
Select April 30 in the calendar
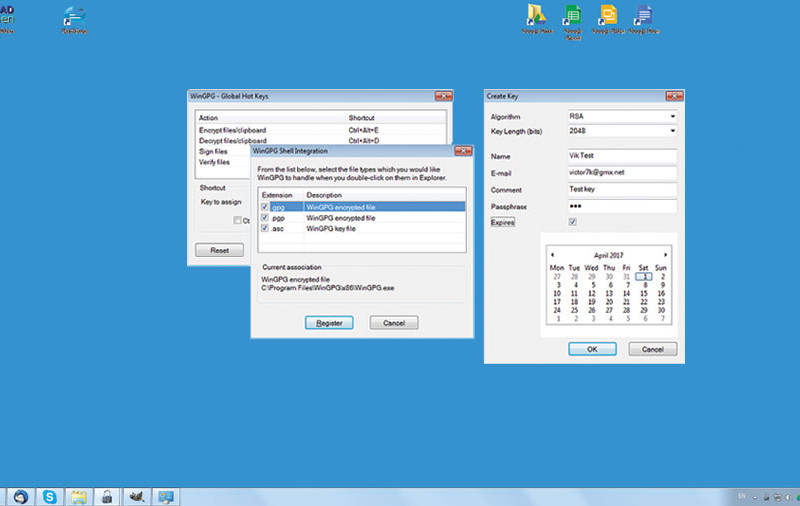tap(661, 310)
